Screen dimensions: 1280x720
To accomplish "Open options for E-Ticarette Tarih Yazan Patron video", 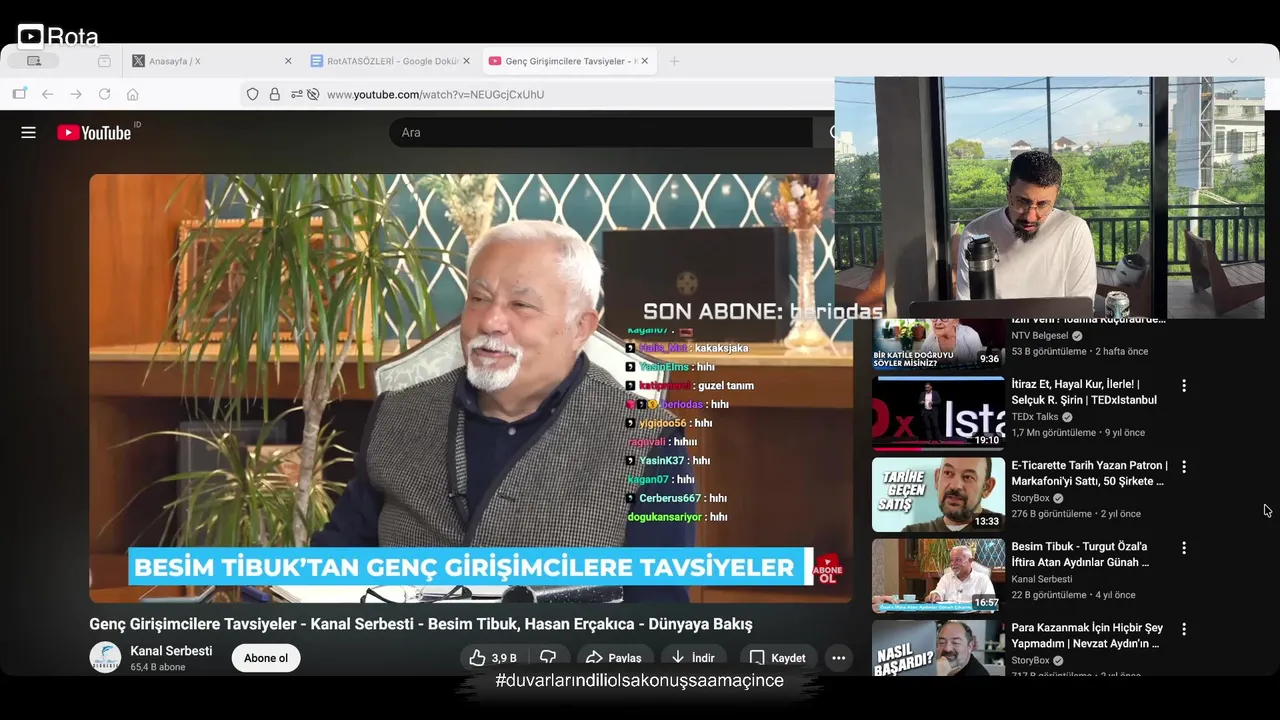I will [1184, 467].
